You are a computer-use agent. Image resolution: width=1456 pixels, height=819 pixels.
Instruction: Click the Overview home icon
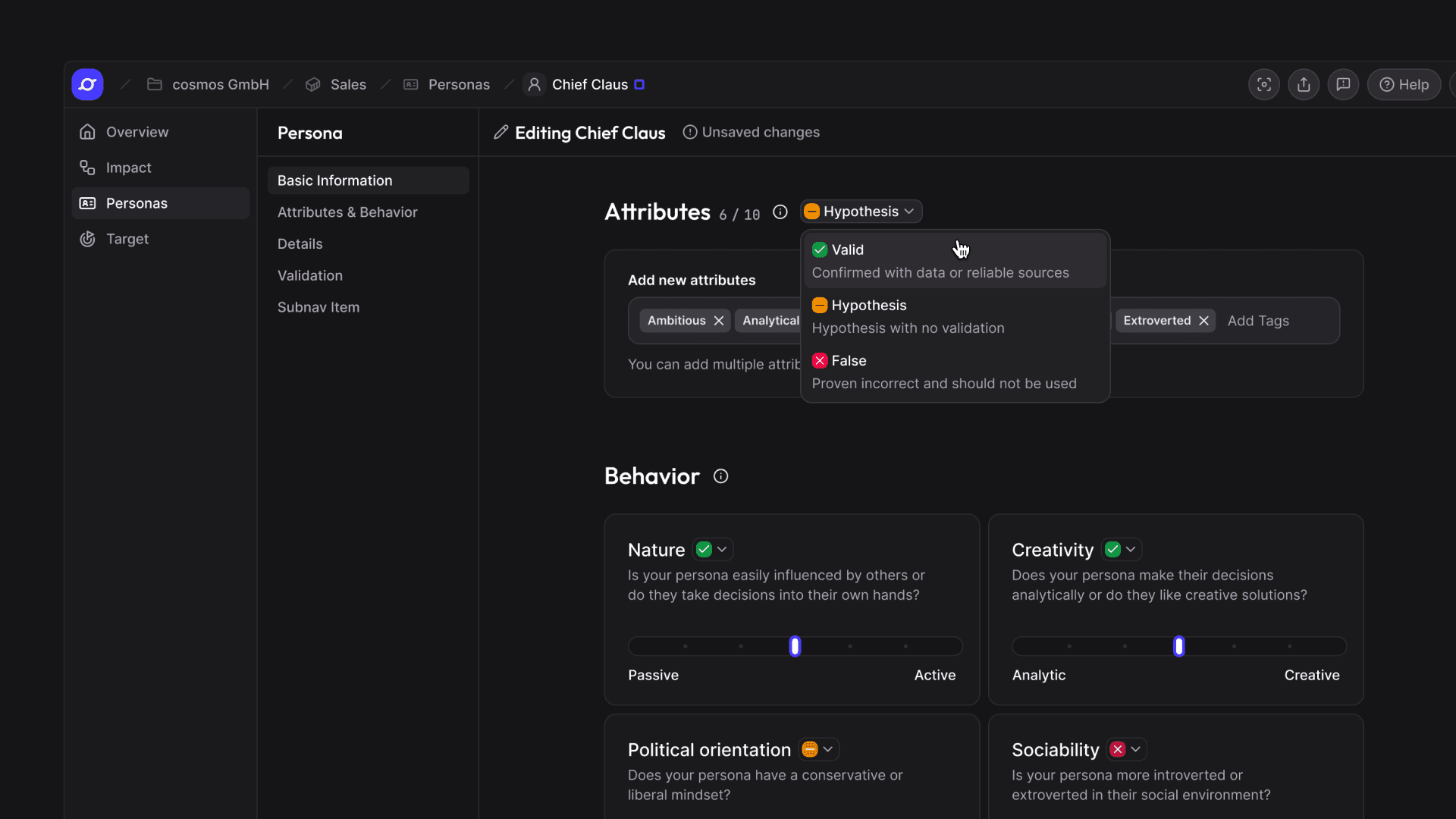click(x=87, y=132)
